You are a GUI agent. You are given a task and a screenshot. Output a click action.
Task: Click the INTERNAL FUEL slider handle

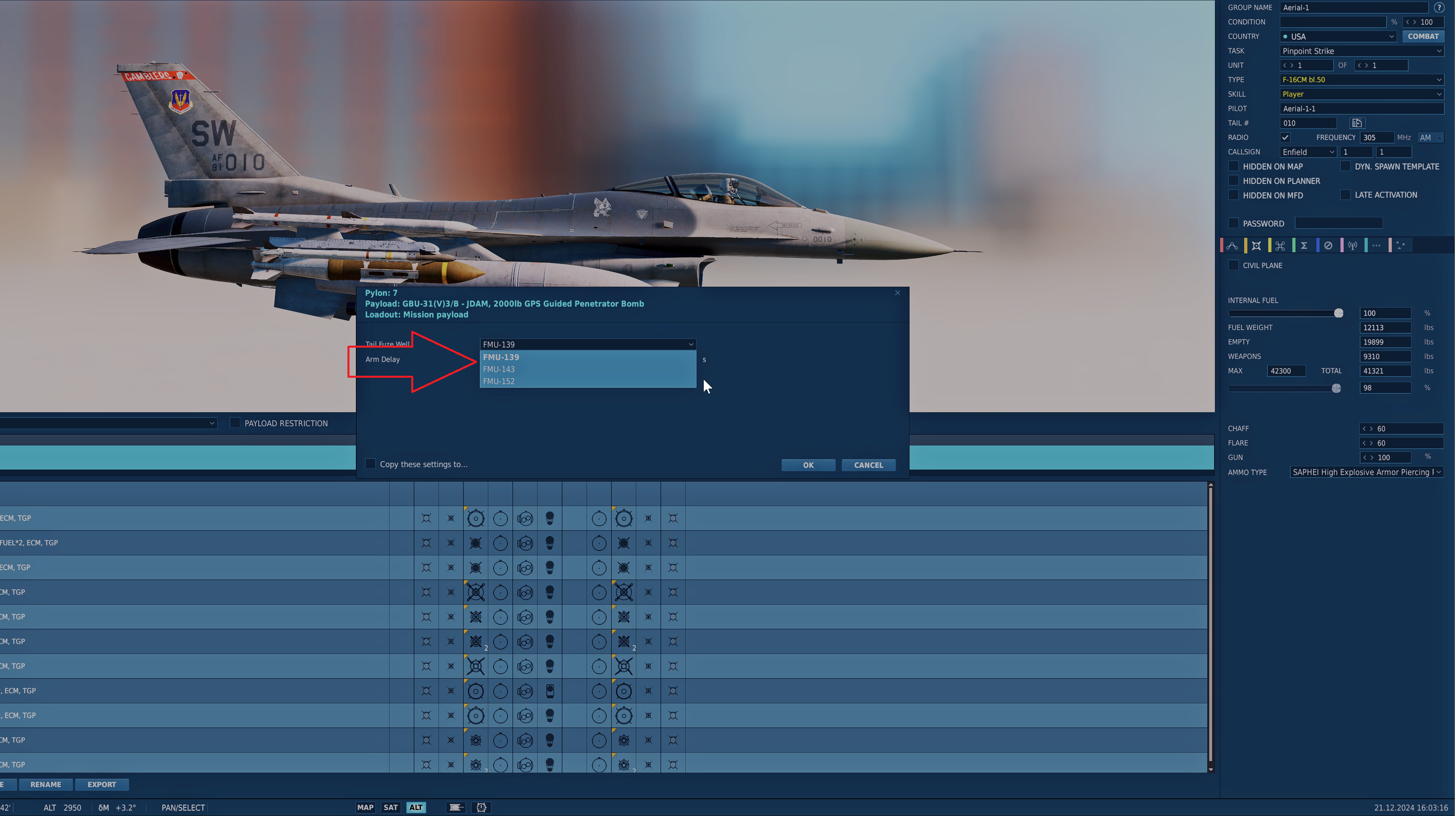pyautogui.click(x=1338, y=314)
